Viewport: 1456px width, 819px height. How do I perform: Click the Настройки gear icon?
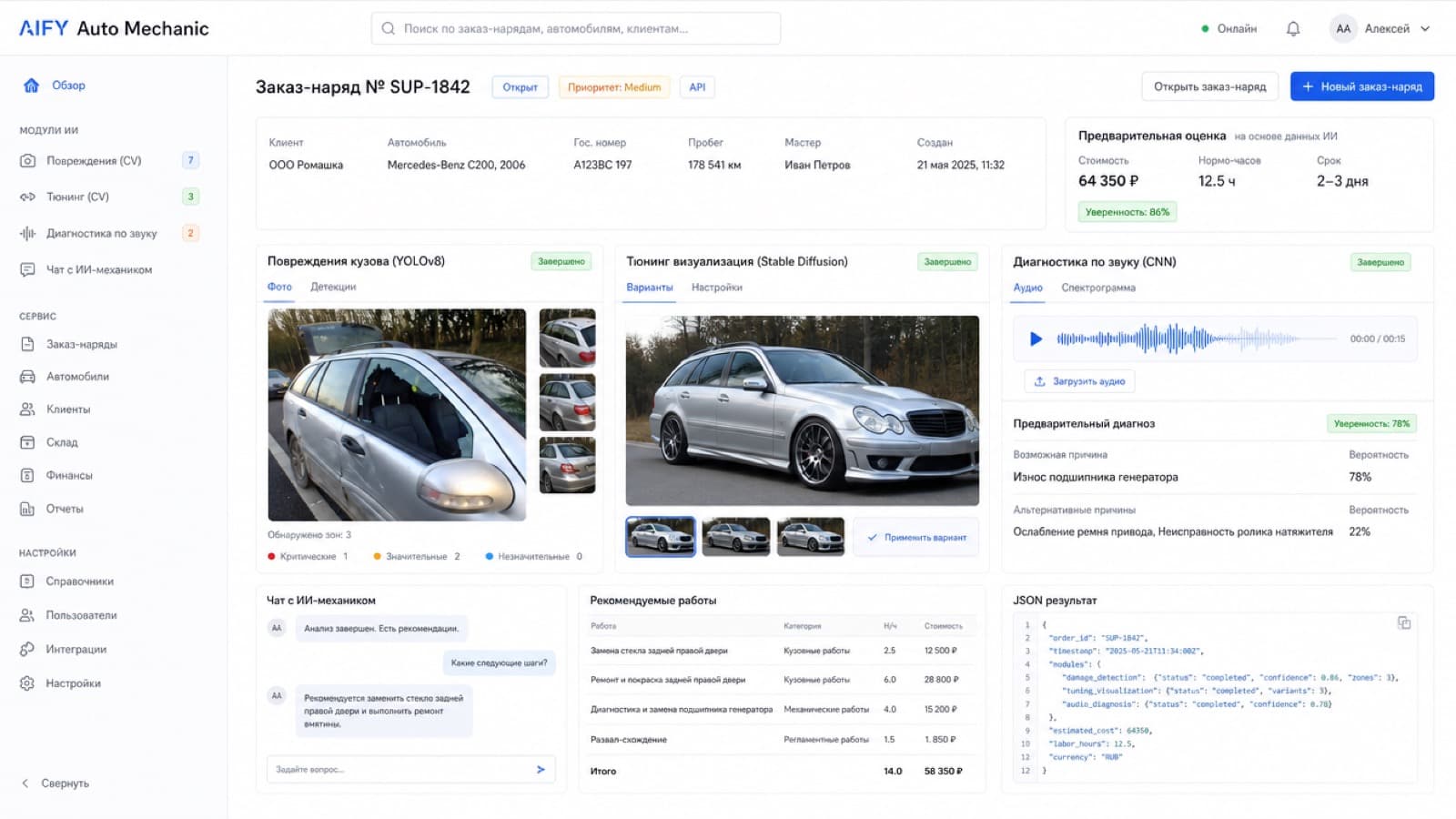pos(27,682)
